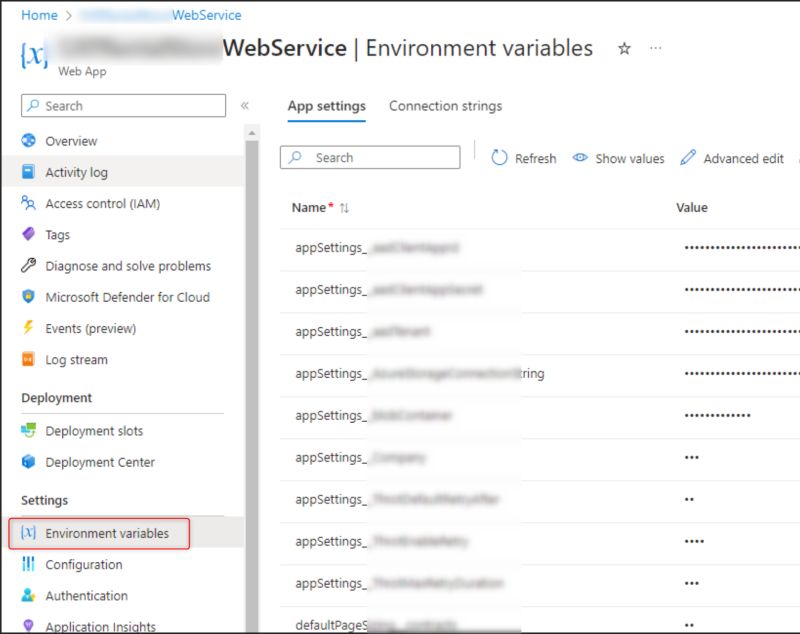Open Access control (IAM)
The width and height of the screenshot is (800, 634).
click(103, 204)
